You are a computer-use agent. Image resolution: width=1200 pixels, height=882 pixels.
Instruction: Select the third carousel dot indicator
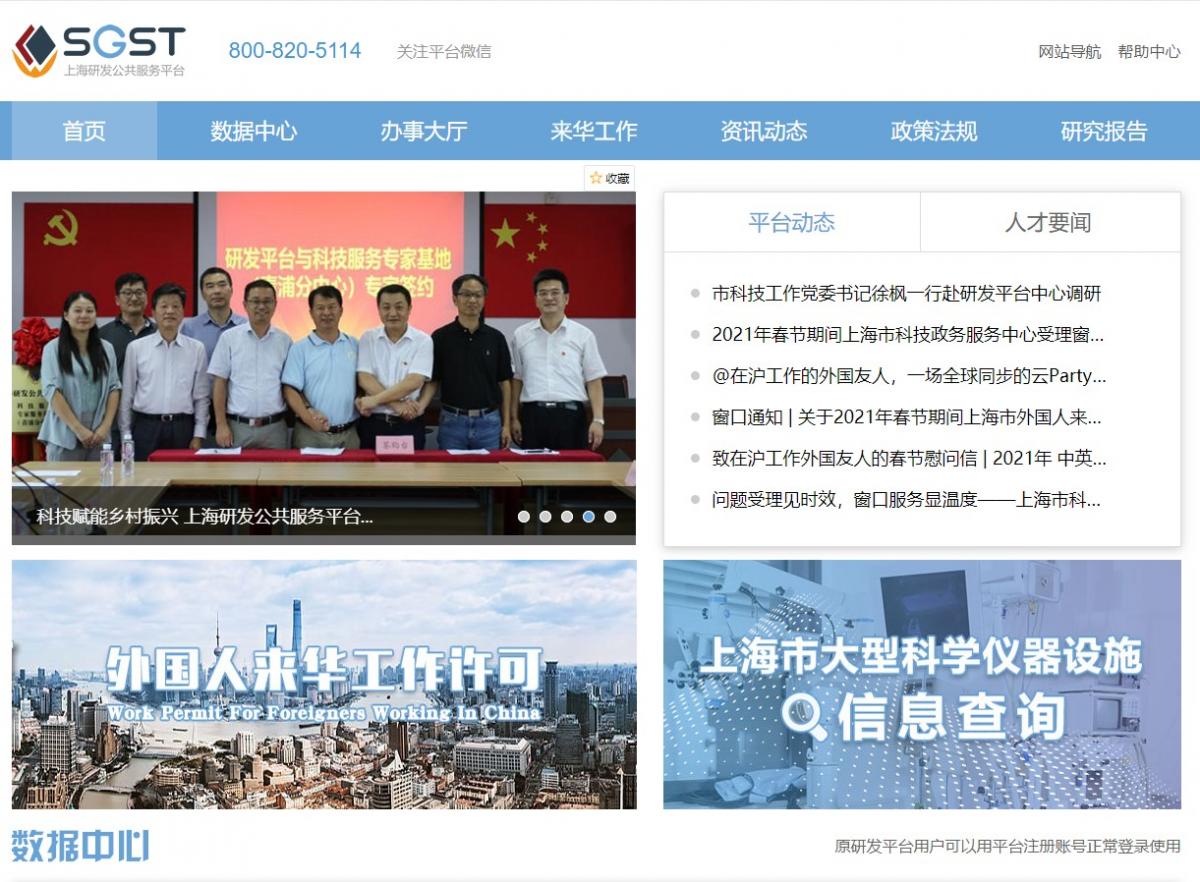click(x=567, y=517)
